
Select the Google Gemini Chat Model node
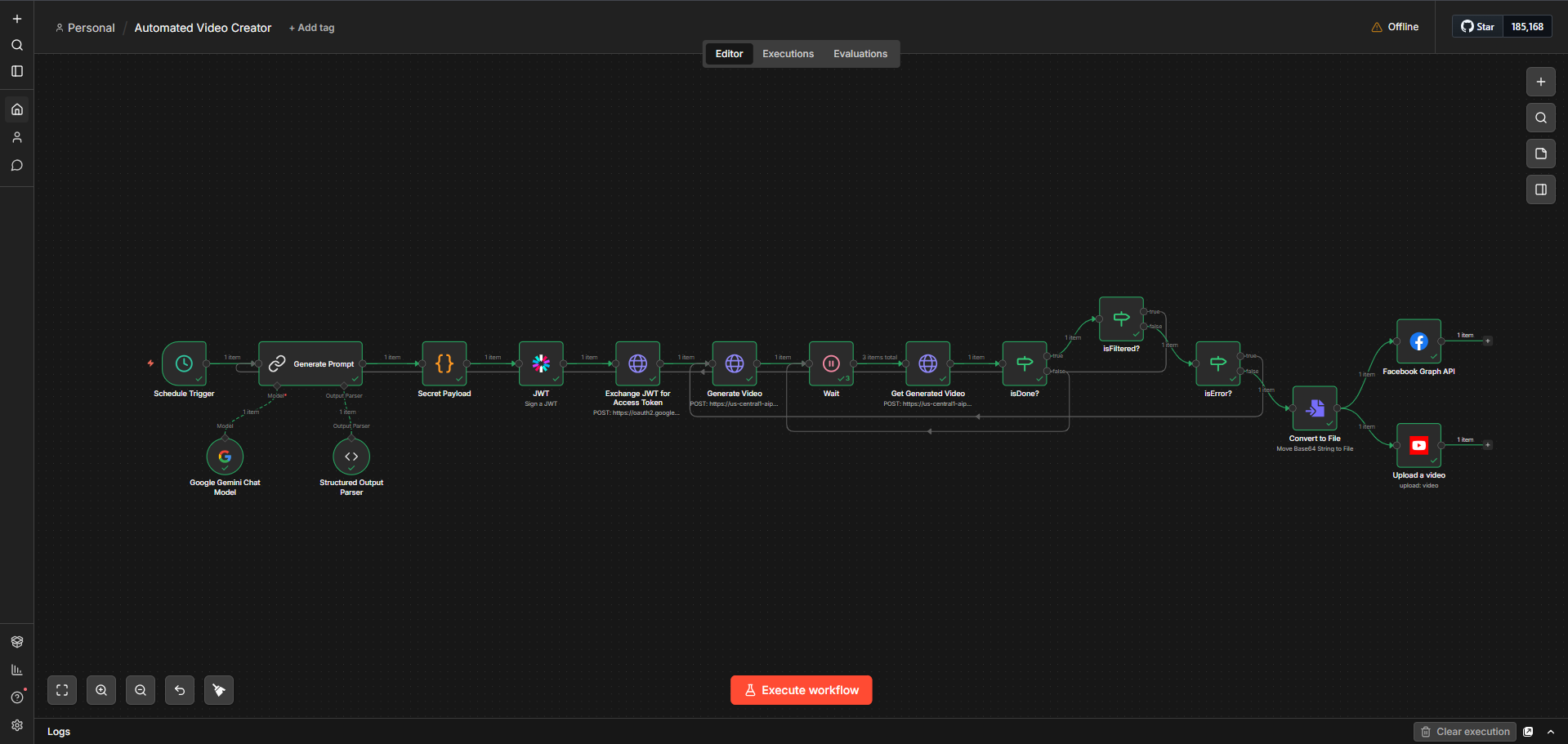click(225, 457)
